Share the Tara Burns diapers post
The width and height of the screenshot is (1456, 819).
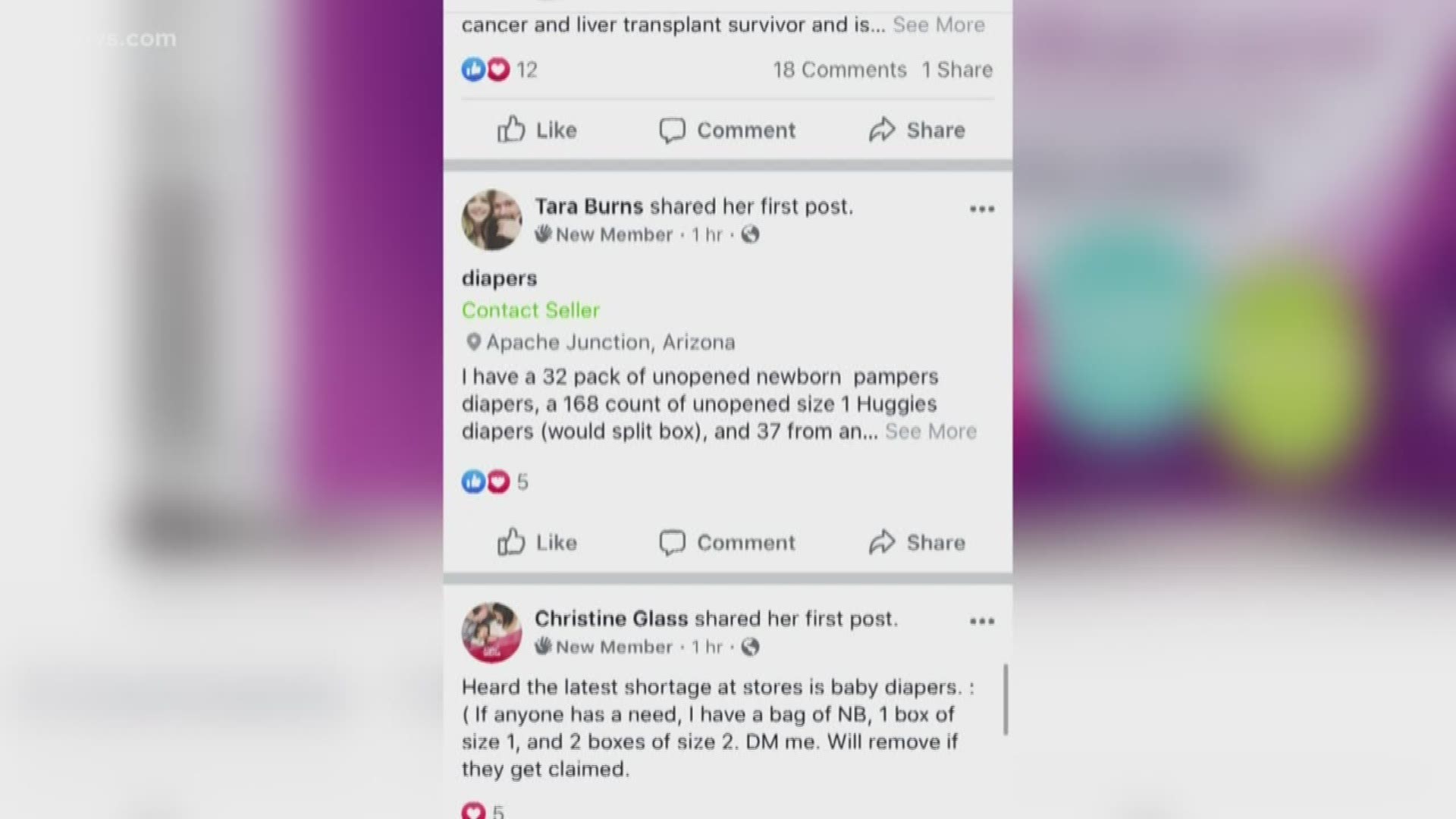pyautogui.click(x=917, y=542)
